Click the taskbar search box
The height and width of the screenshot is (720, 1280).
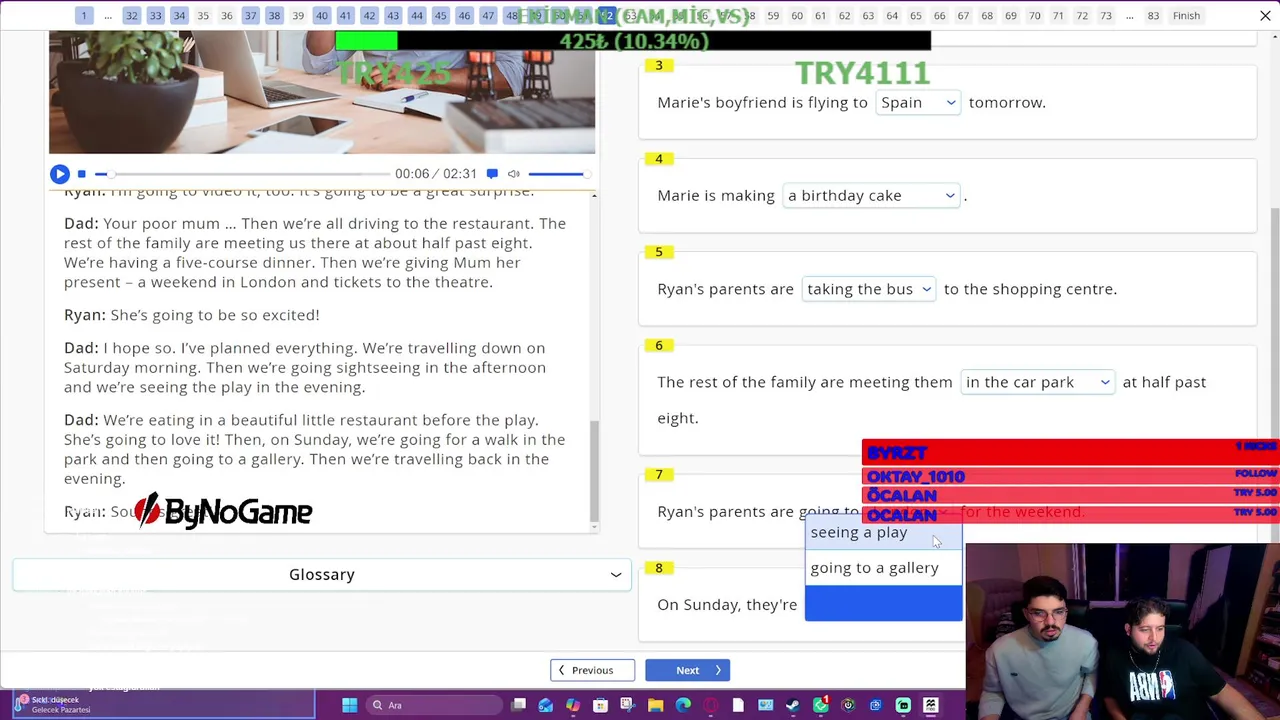(432, 705)
